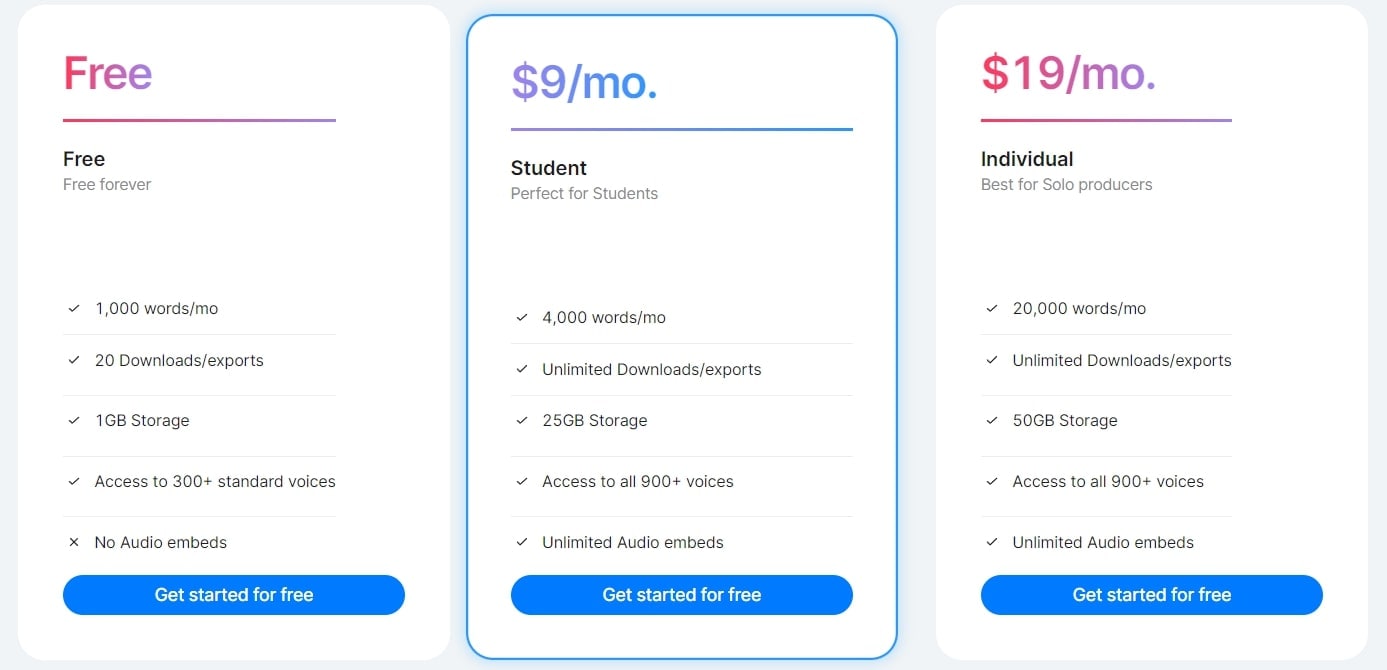1387x670 pixels.
Task: Click checkmark beside 25GB Storage
Action: click(522, 421)
